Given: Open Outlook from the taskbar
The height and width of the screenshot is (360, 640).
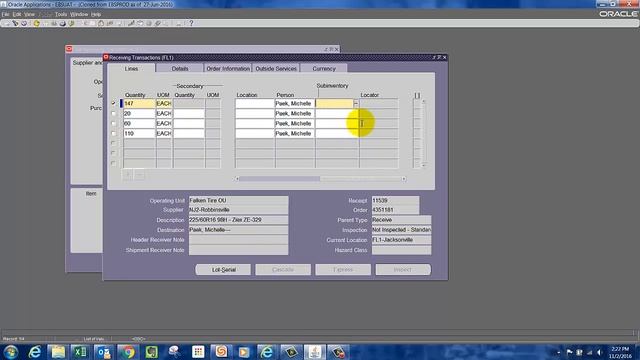Looking at the screenshot, I should [x=104, y=352].
